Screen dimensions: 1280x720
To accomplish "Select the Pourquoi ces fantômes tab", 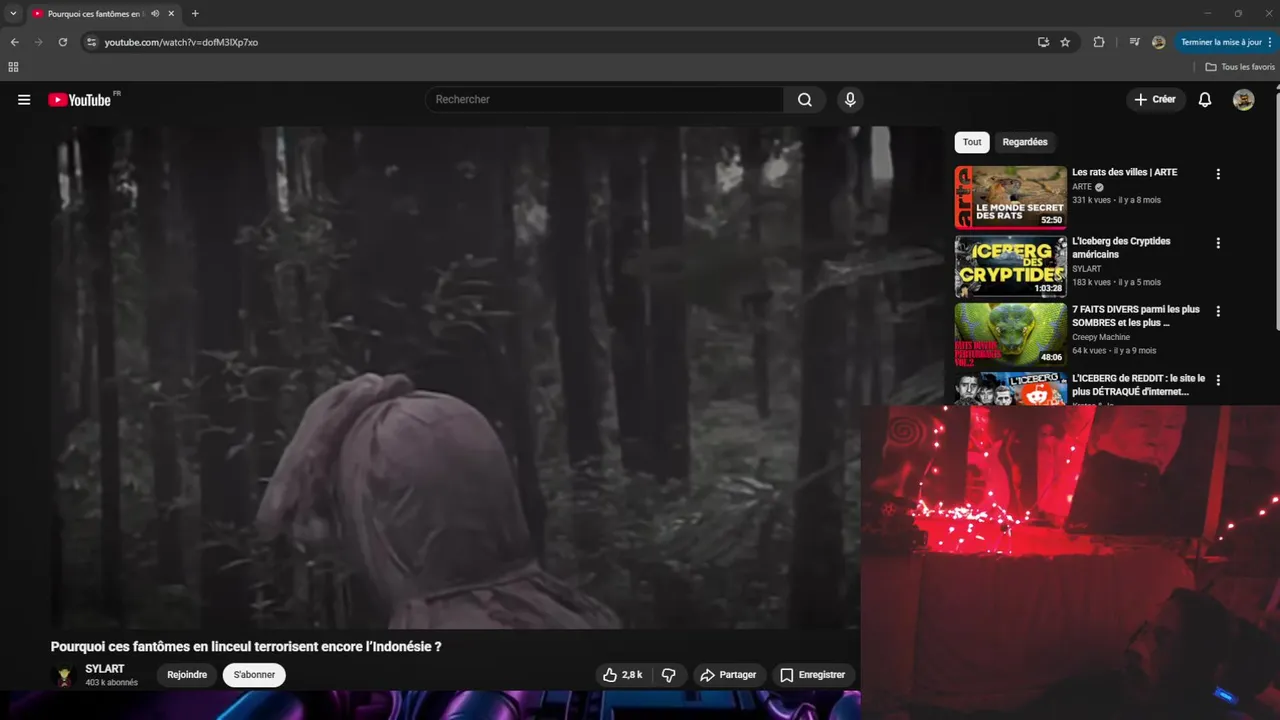I will [x=96, y=14].
